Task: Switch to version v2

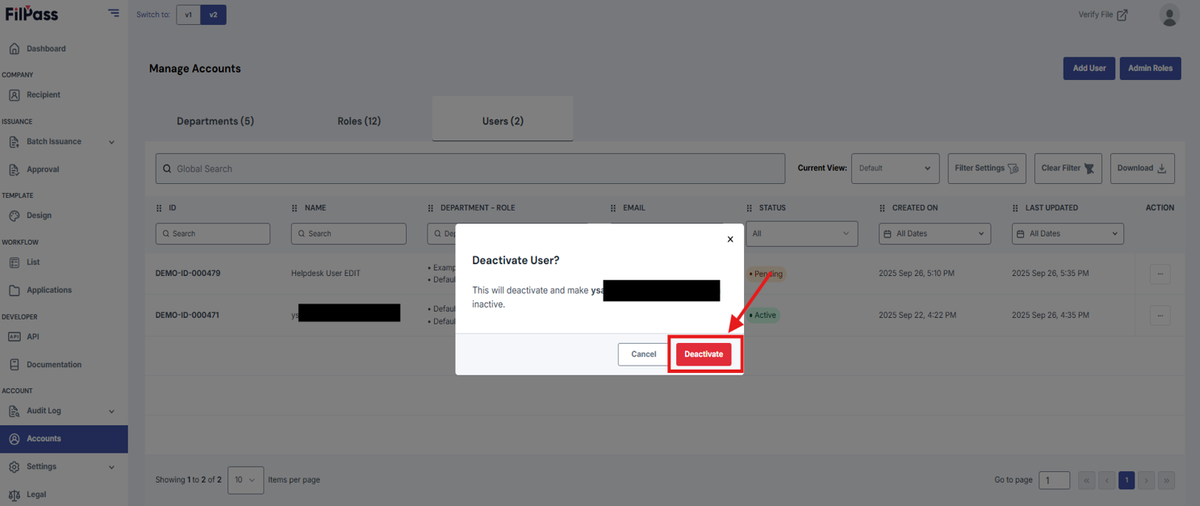Action: 212,15
